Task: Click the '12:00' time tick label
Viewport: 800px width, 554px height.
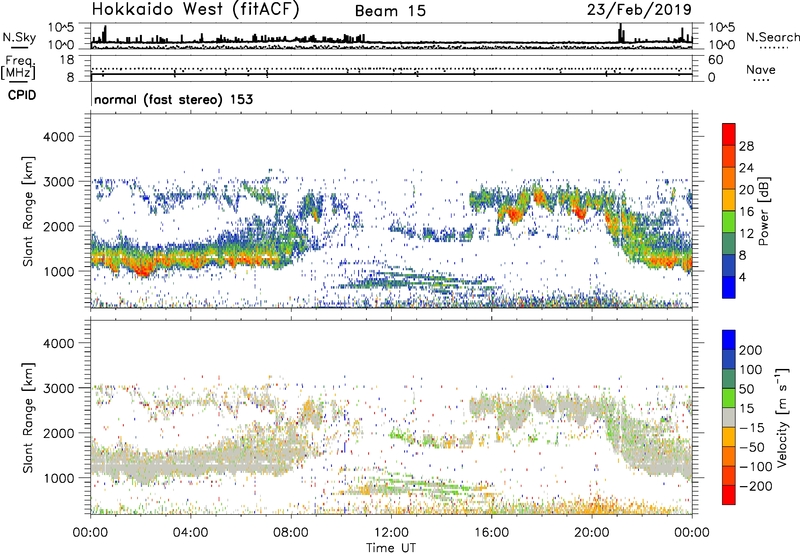Action: point(391,533)
